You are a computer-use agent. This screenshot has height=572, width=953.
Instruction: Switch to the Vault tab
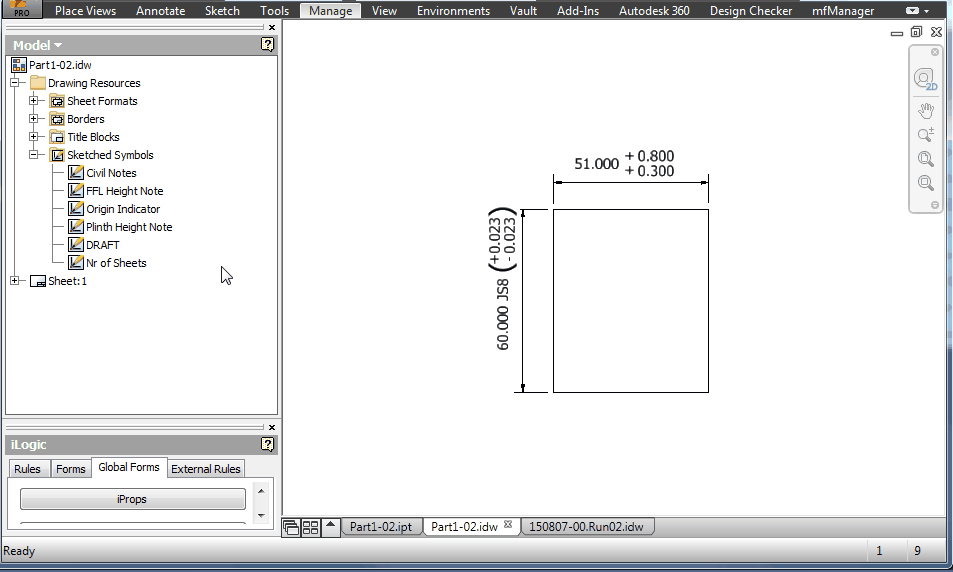tap(523, 10)
